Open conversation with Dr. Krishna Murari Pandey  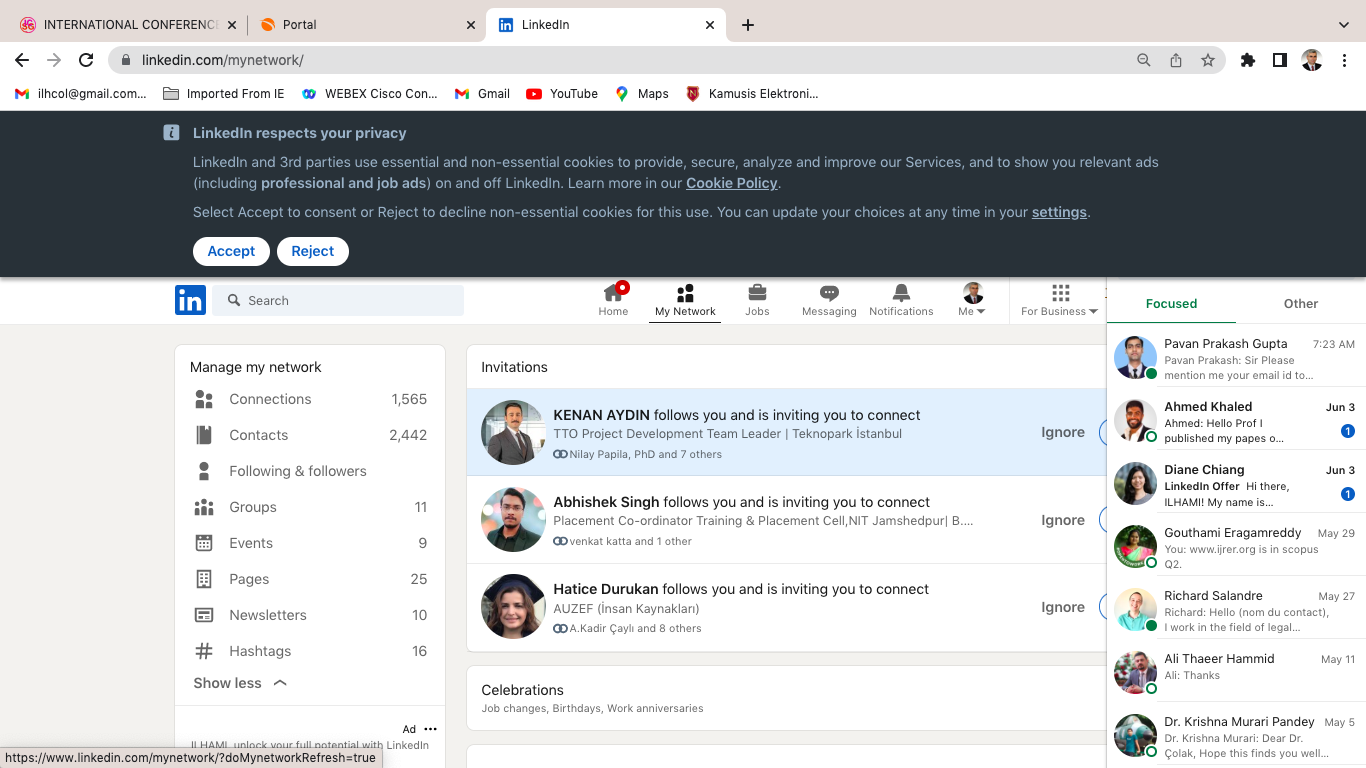[1237, 737]
